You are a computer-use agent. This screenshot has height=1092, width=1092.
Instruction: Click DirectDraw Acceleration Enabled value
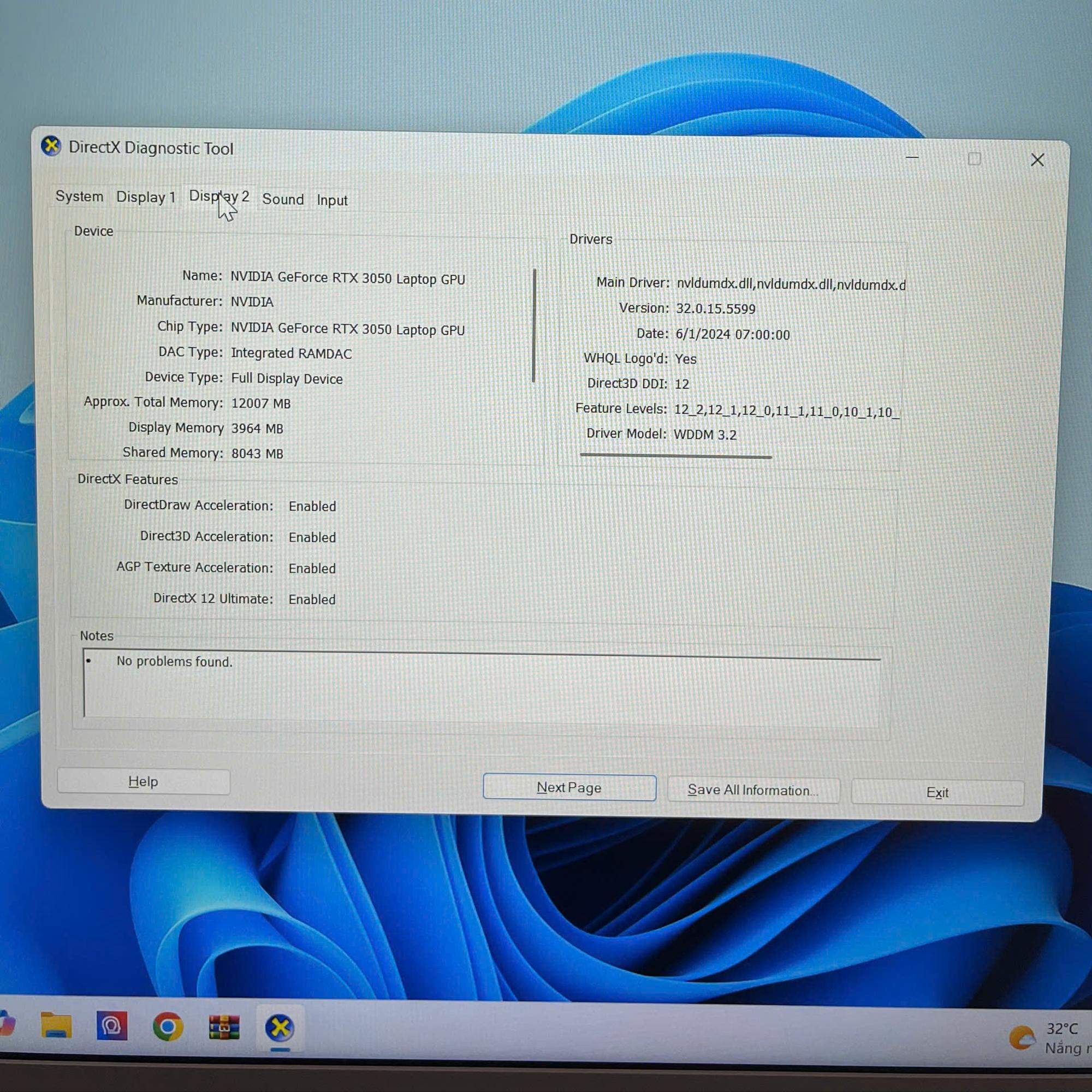pos(312,507)
